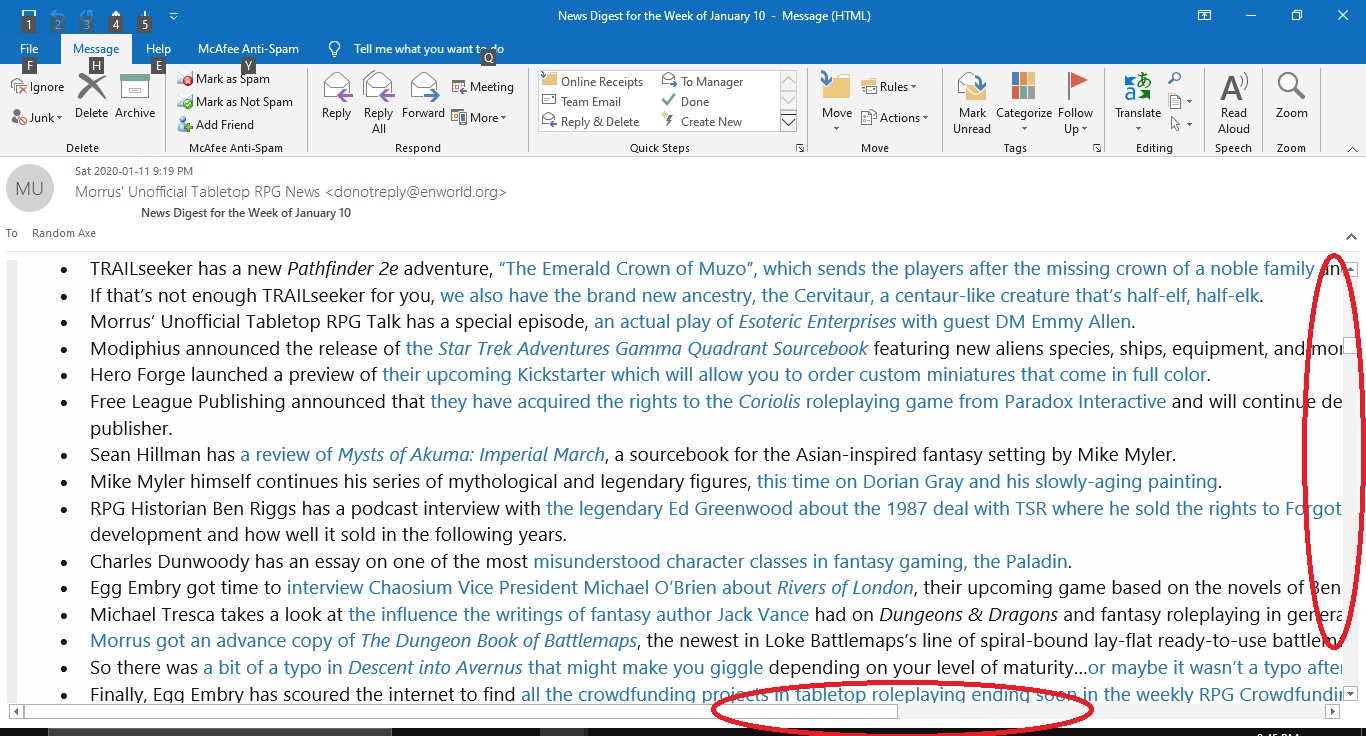Image resolution: width=1366 pixels, height=736 pixels.
Task: Open the Dorian Gray painting link
Action: click(x=987, y=482)
